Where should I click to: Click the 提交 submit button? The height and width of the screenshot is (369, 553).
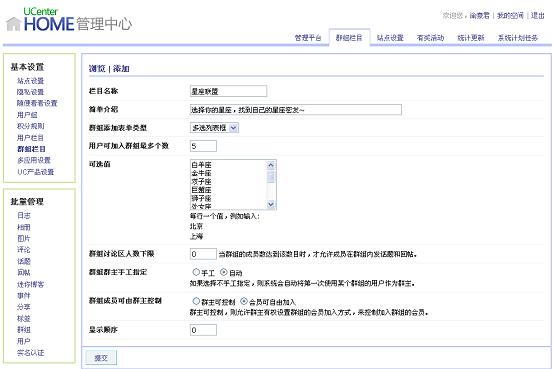point(101,358)
